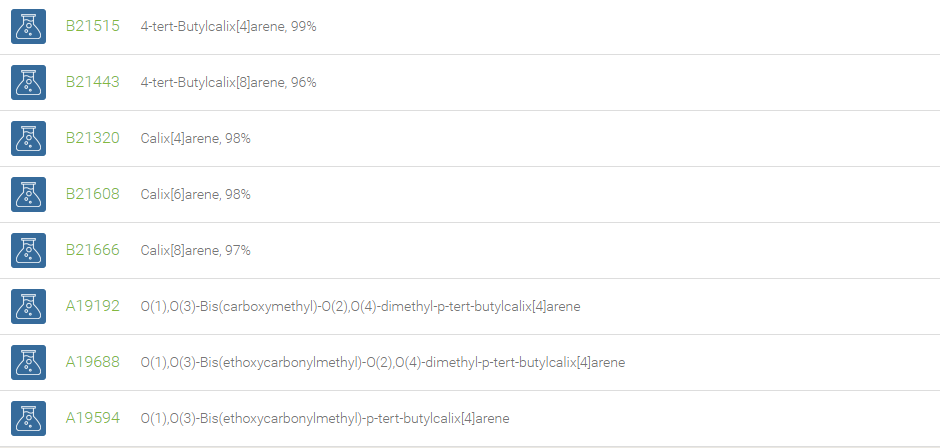Click the flask icon beside B21608
The image size is (940, 448).
[x=28, y=194]
